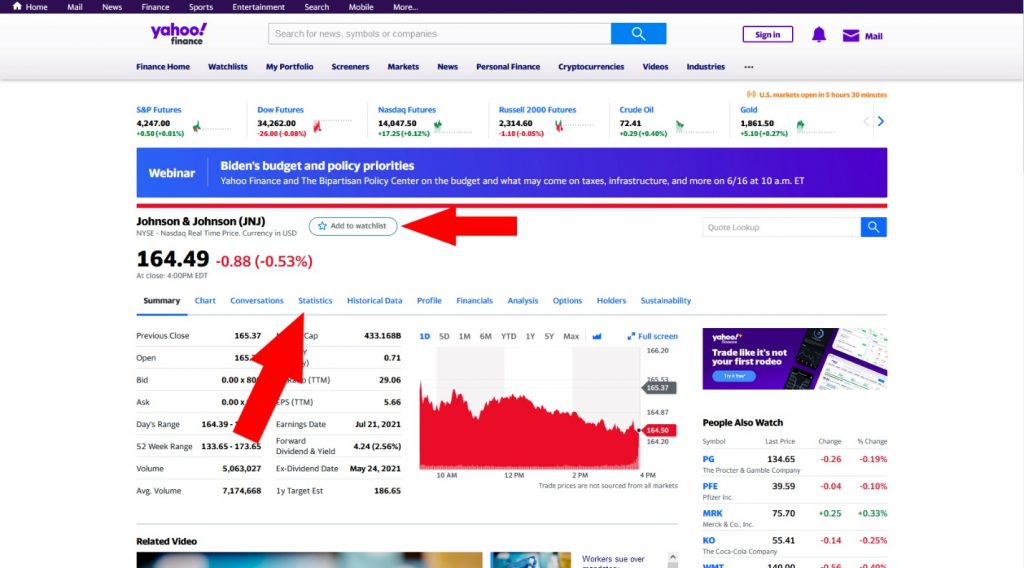The width and height of the screenshot is (1024, 568).
Task: Set chart range to 1D
Action: [x=424, y=336]
